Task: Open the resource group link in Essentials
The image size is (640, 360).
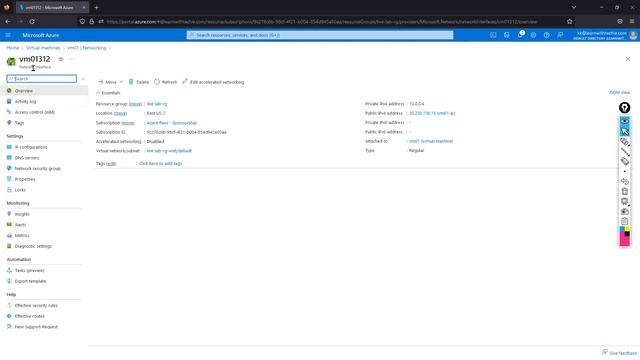Action: (157, 104)
